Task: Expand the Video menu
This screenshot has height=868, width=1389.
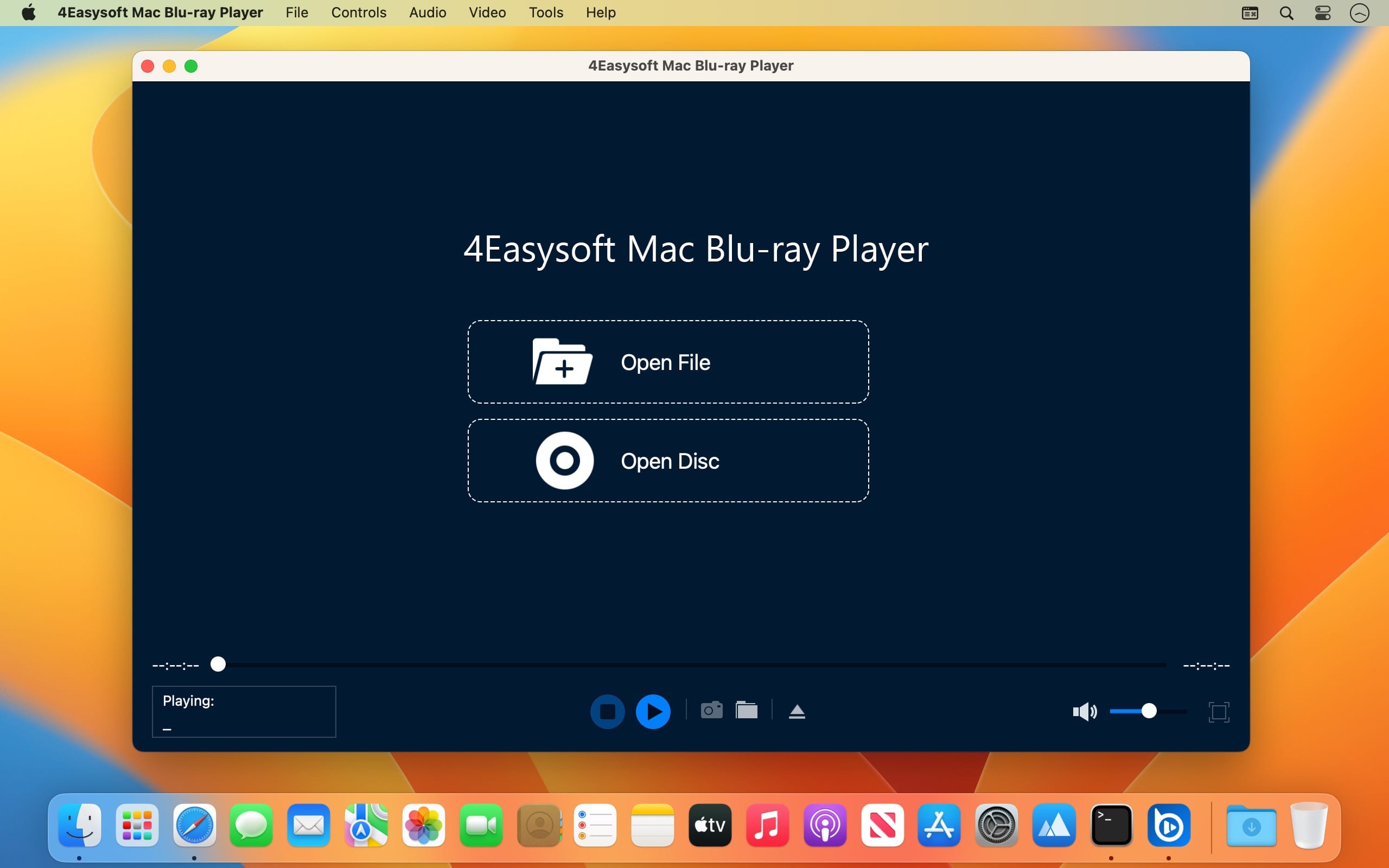Action: click(x=487, y=12)
